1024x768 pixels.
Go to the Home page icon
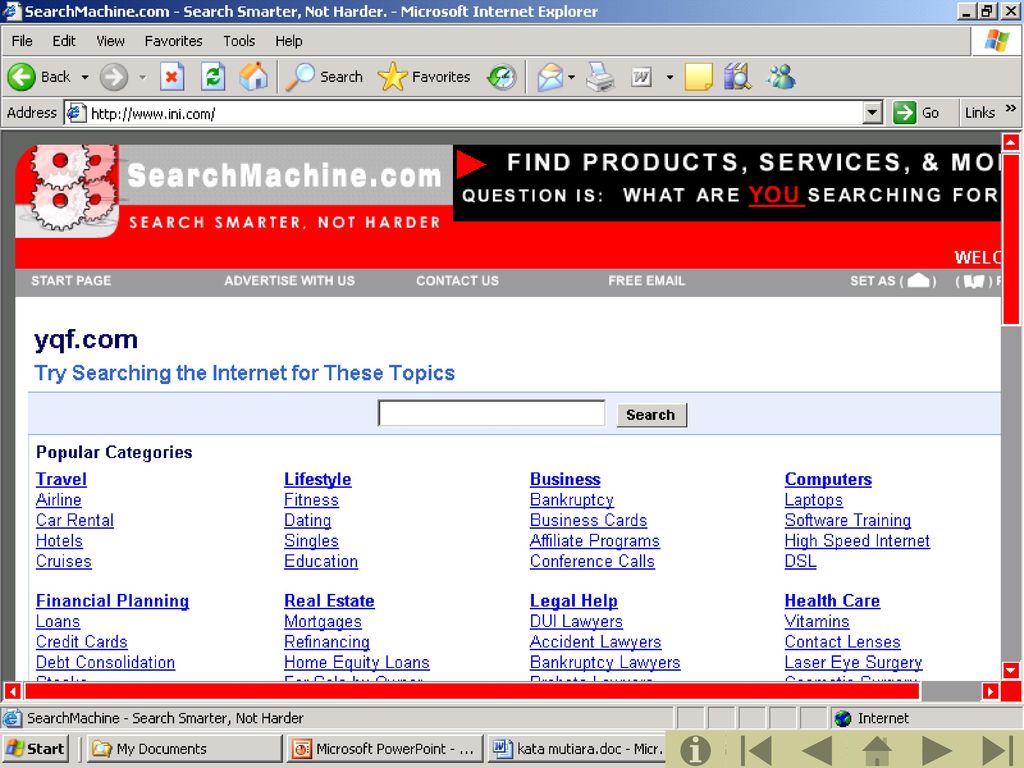(x=253, y=77)
